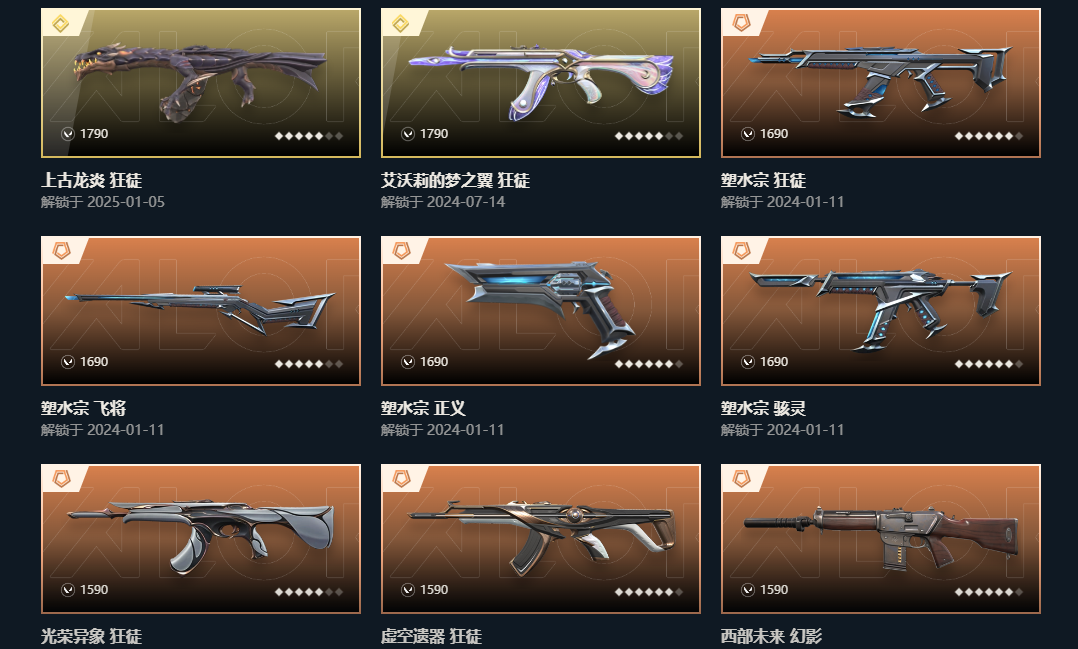
Task: Click the orange tier badge on 塑水宗 狂徒 card
Action: [741, 23]
